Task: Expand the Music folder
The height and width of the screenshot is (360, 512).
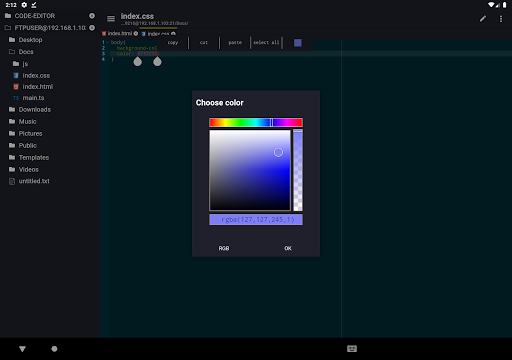Action: pyautogui.click(x=23, y=121)
